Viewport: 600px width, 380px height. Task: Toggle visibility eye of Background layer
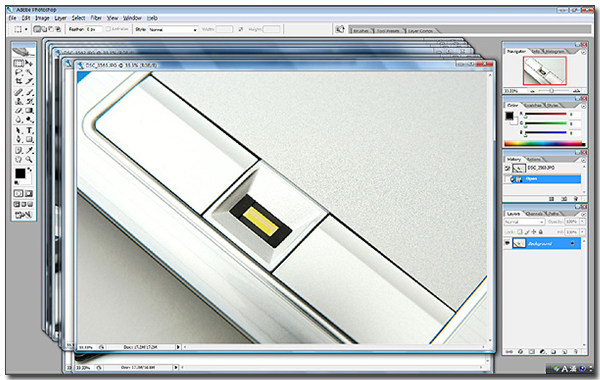507,243
